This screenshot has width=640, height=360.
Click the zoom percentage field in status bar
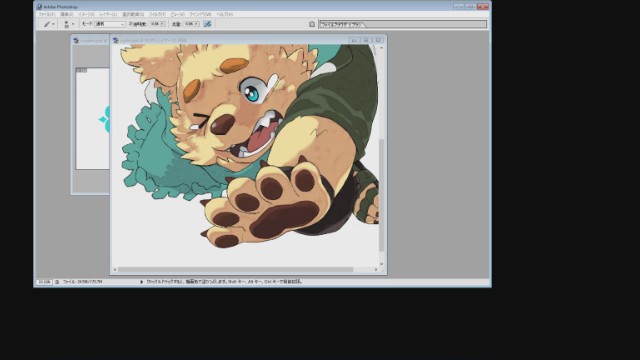tap(44, 282)
